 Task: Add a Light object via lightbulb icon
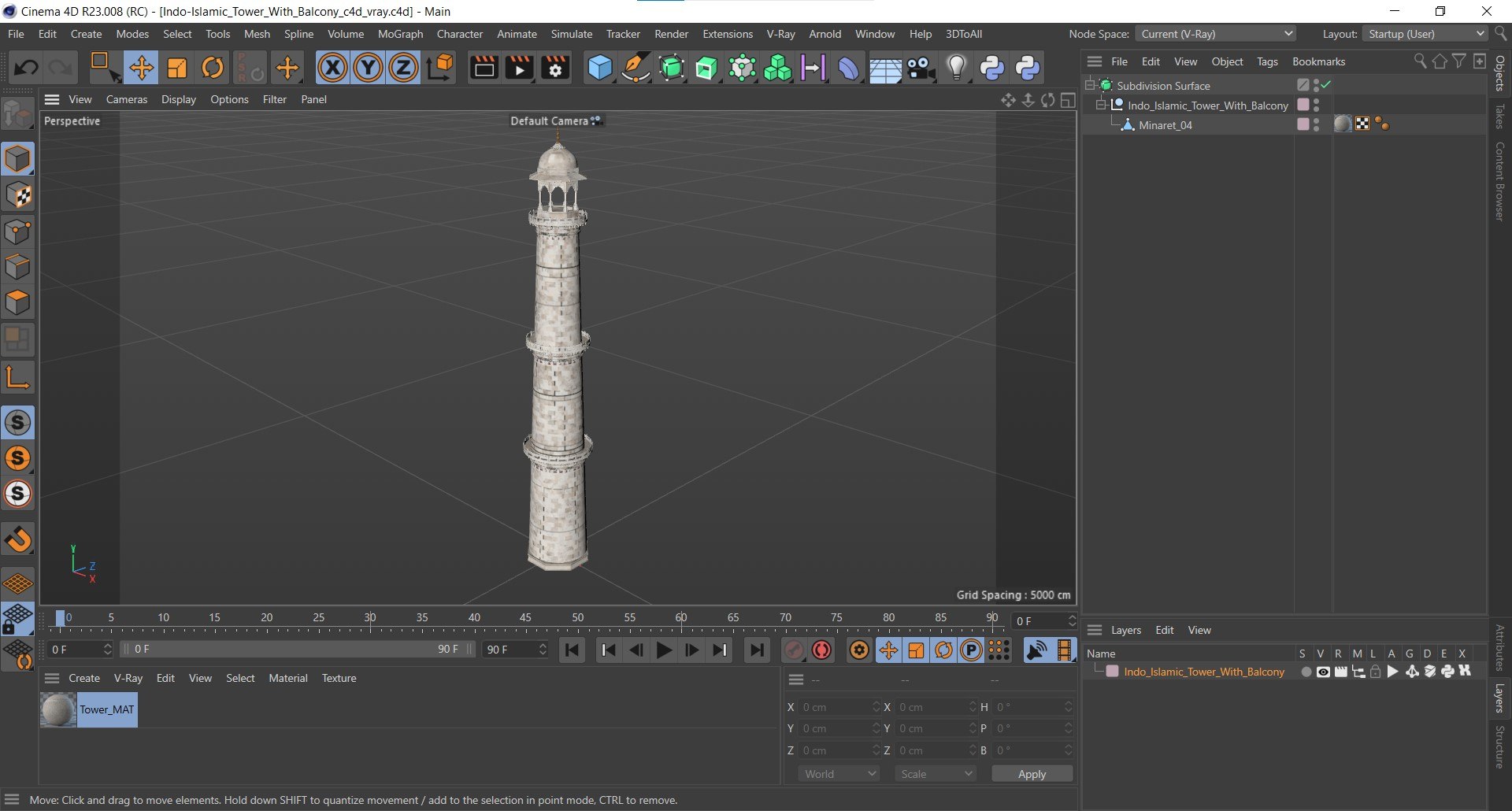956,68
